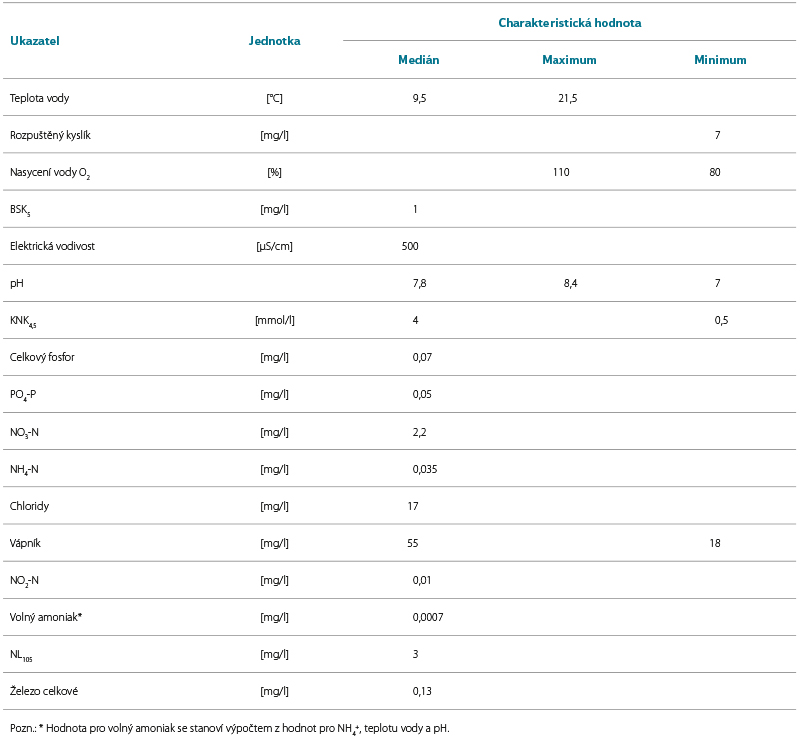
Task: Select the Chloridy row label
Action: (29, 506)
